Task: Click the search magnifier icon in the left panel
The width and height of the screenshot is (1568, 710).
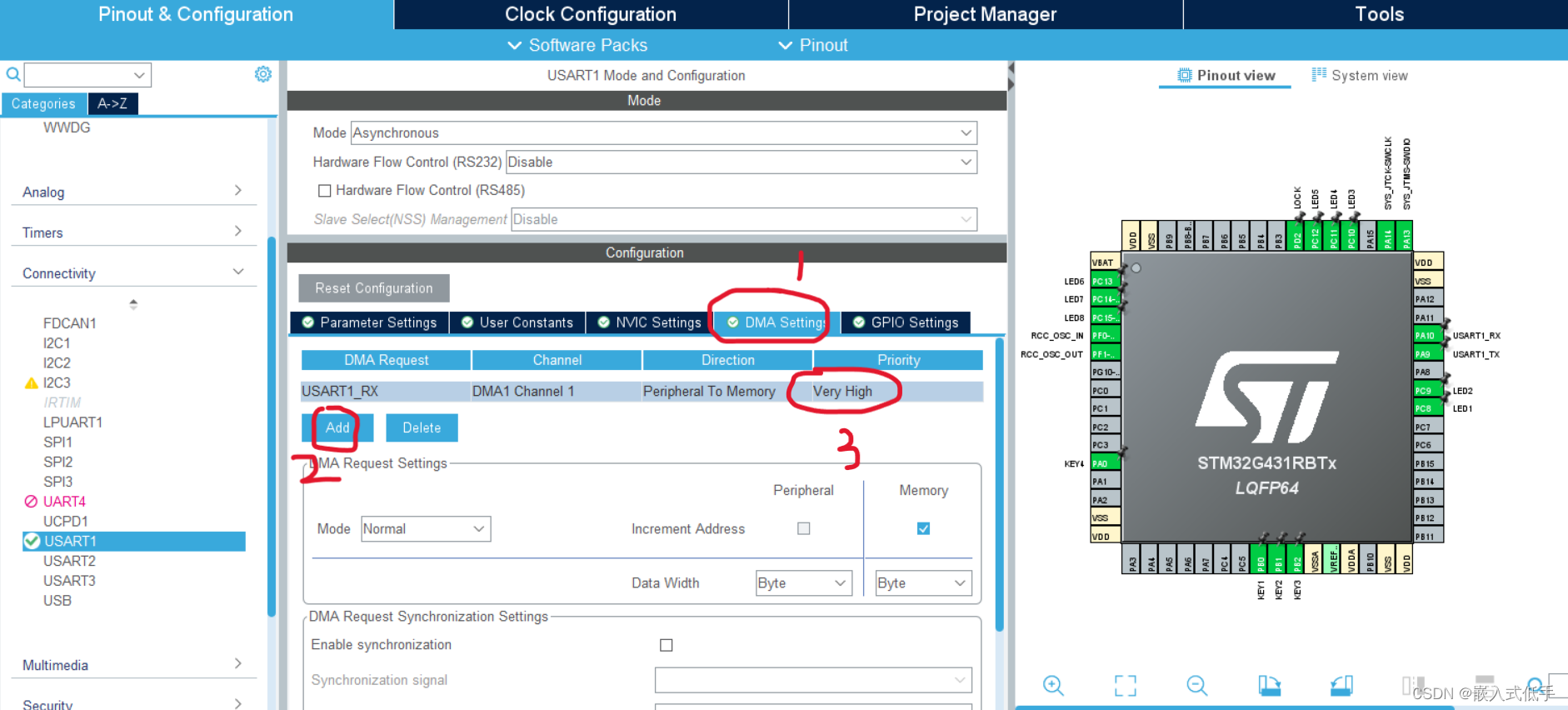Action: pyautogui.click(x=12, y=74)
